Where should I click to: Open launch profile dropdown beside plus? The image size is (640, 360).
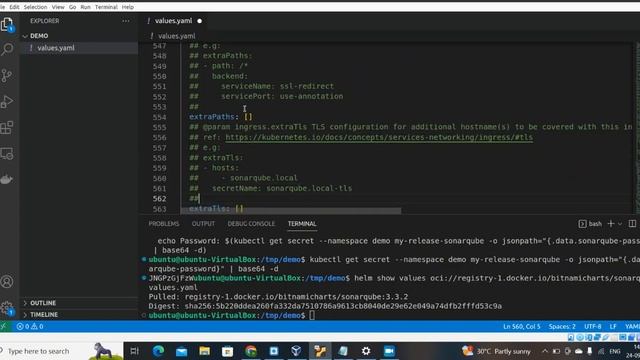click(620, 224)
